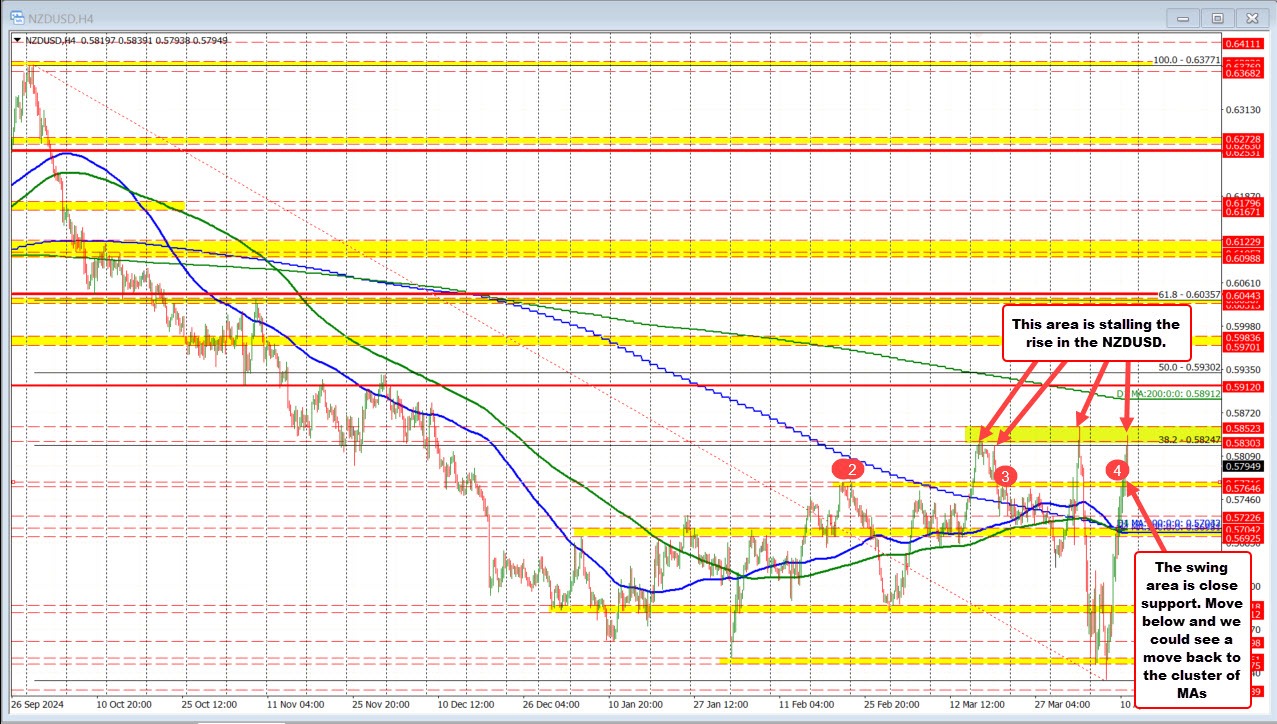Select the 'stalling the rise' annotation box

1098,334
